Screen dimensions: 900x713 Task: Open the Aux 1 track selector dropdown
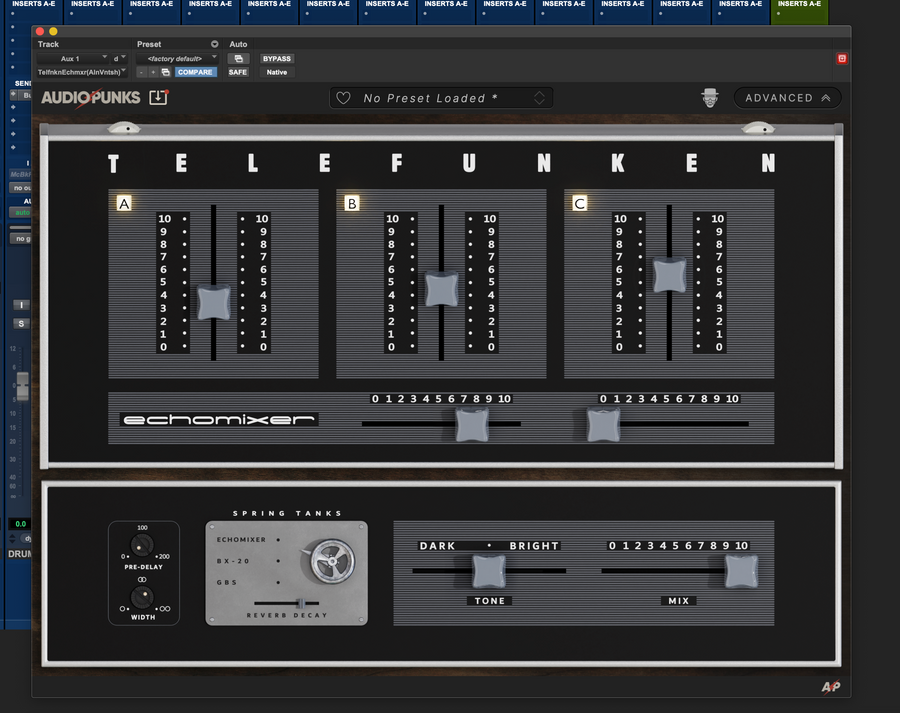72,59
